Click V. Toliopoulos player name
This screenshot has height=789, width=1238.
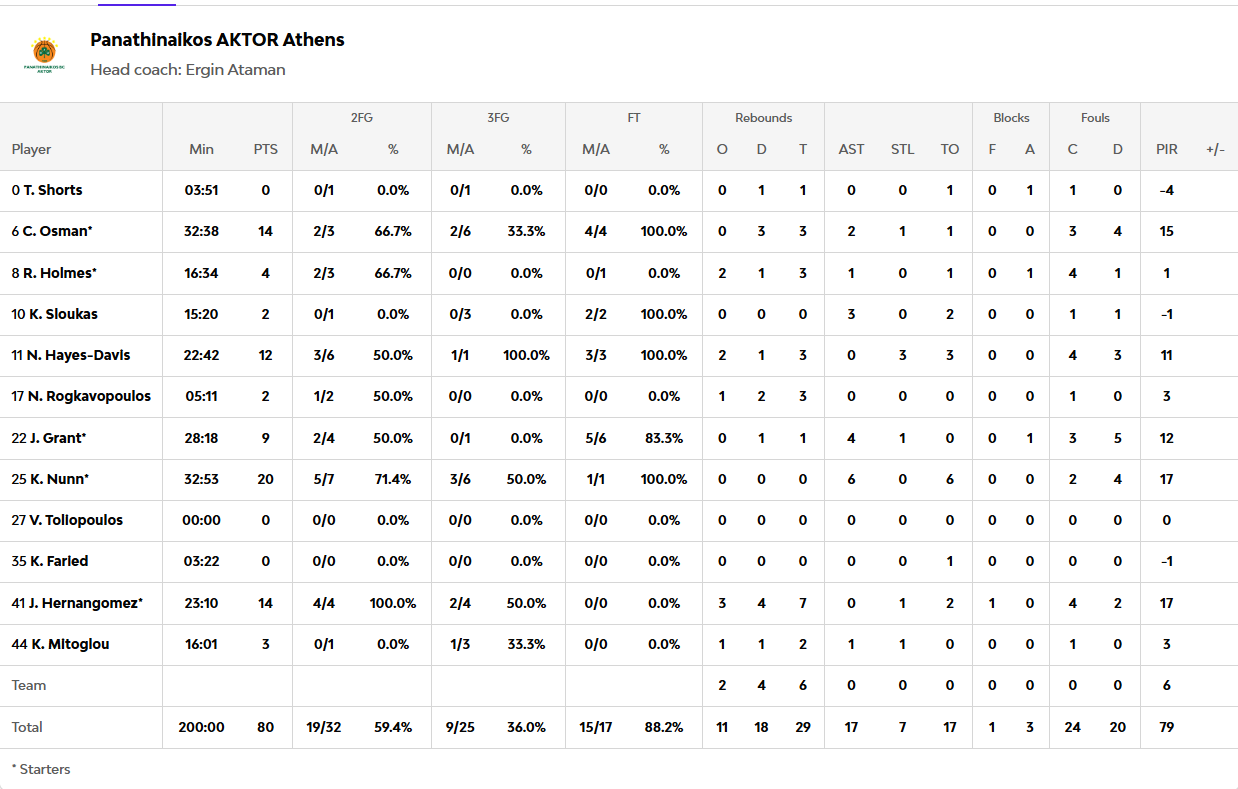tap(75, 520)
